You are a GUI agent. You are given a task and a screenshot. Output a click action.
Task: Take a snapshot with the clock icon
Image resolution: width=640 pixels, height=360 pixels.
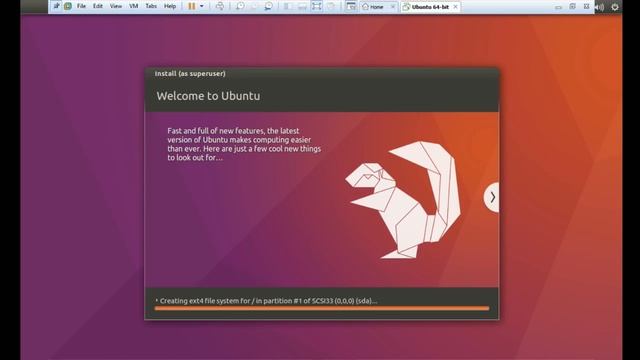240,6
